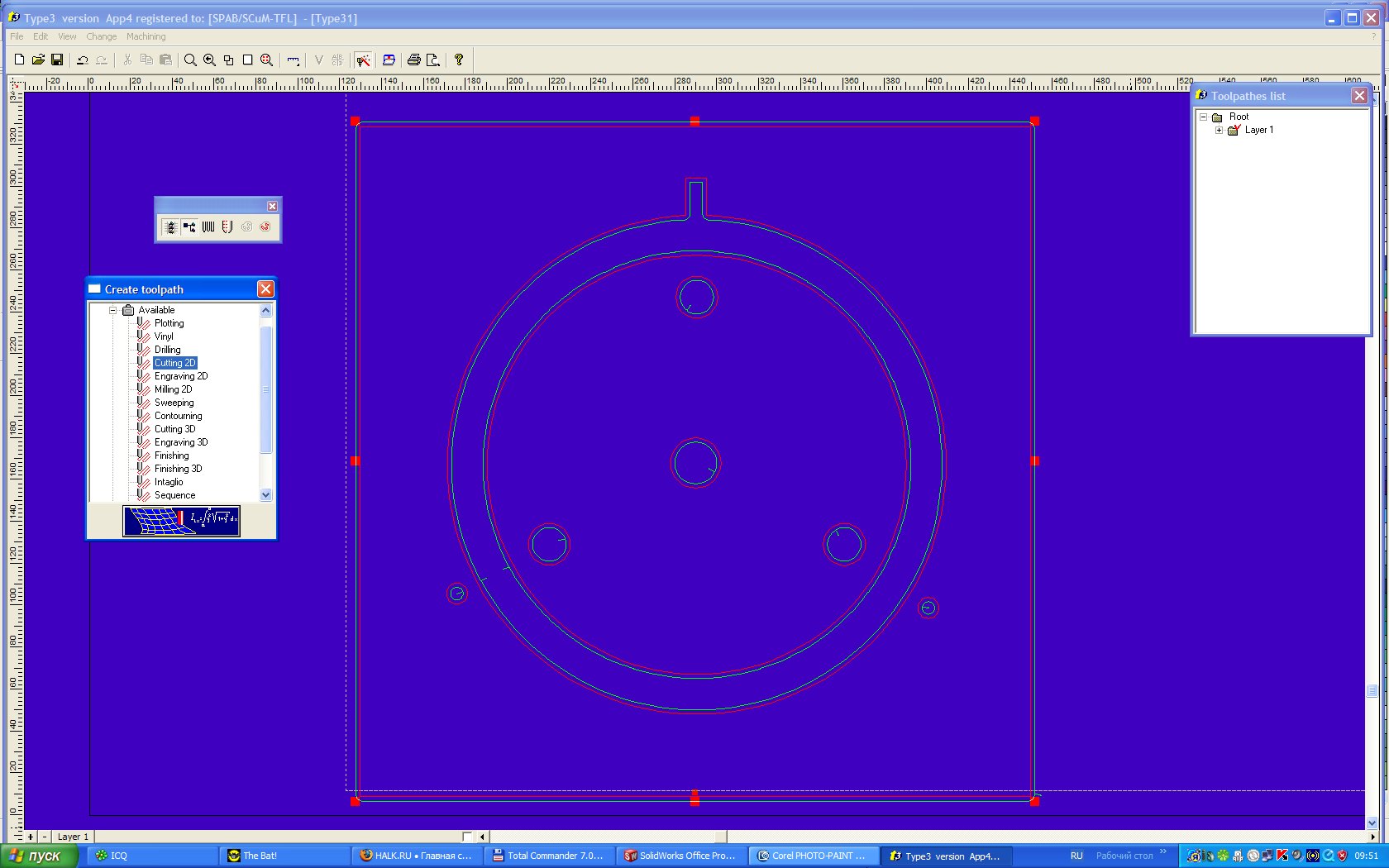Toggle the Create toolpath wand toolbar button
Image resolution: width=1389 pixels, height=868 pixels.
click(363, 60)
